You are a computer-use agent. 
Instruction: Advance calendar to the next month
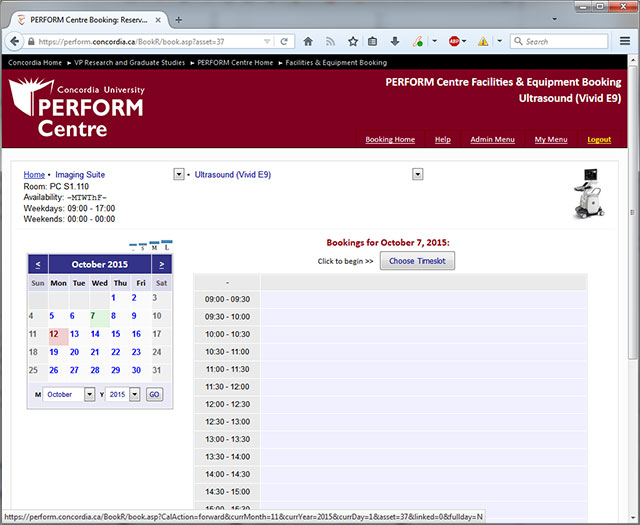click(x=161, y=264)
